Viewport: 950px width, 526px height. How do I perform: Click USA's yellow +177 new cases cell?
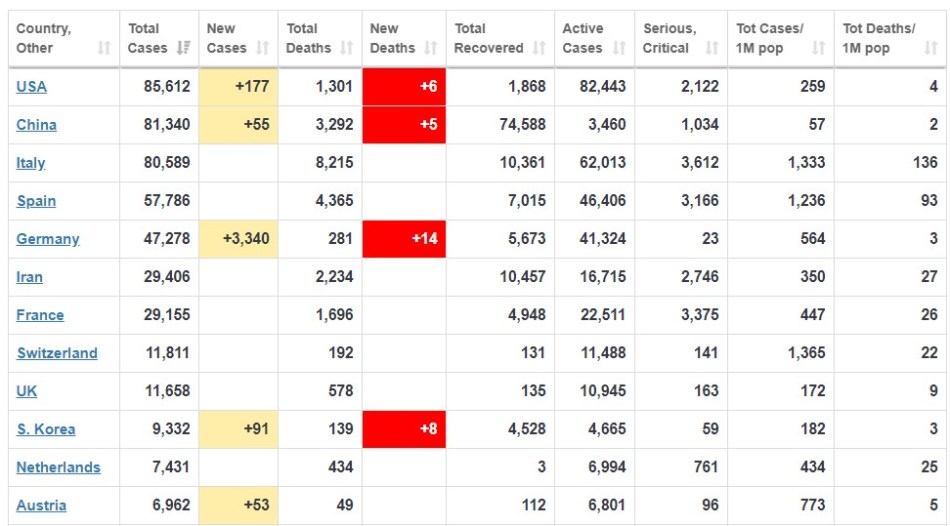(x=238, y=87)
